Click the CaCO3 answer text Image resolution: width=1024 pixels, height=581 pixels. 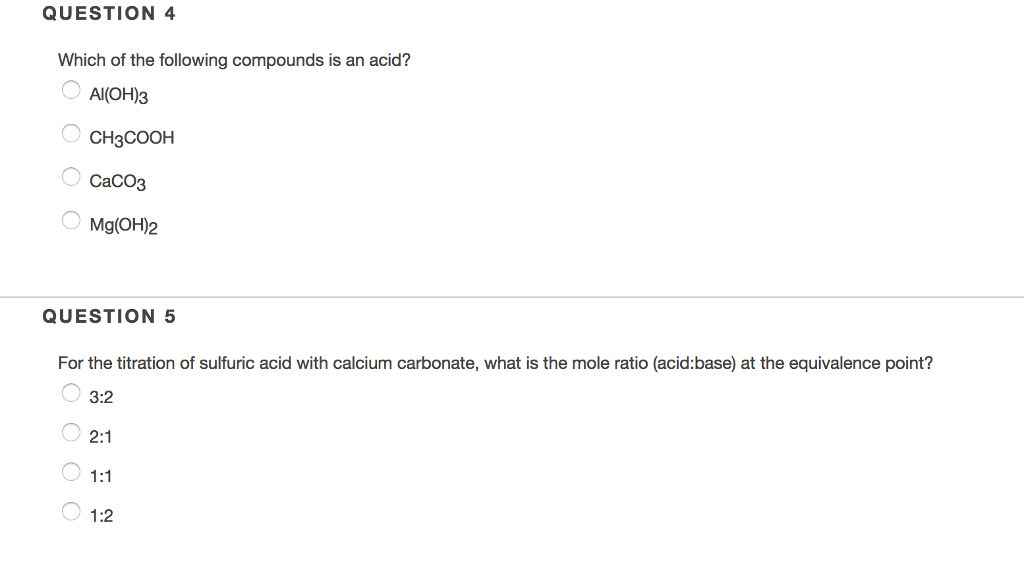pyautogui.click(x=118, y=181)
